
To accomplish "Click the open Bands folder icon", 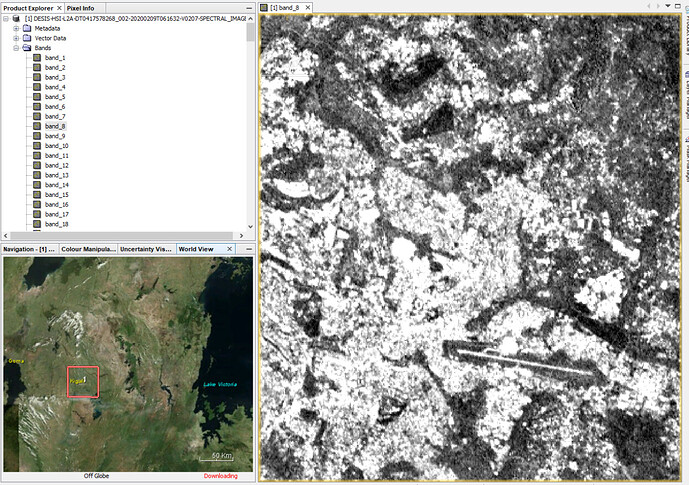I will click(x=27, y=48).
